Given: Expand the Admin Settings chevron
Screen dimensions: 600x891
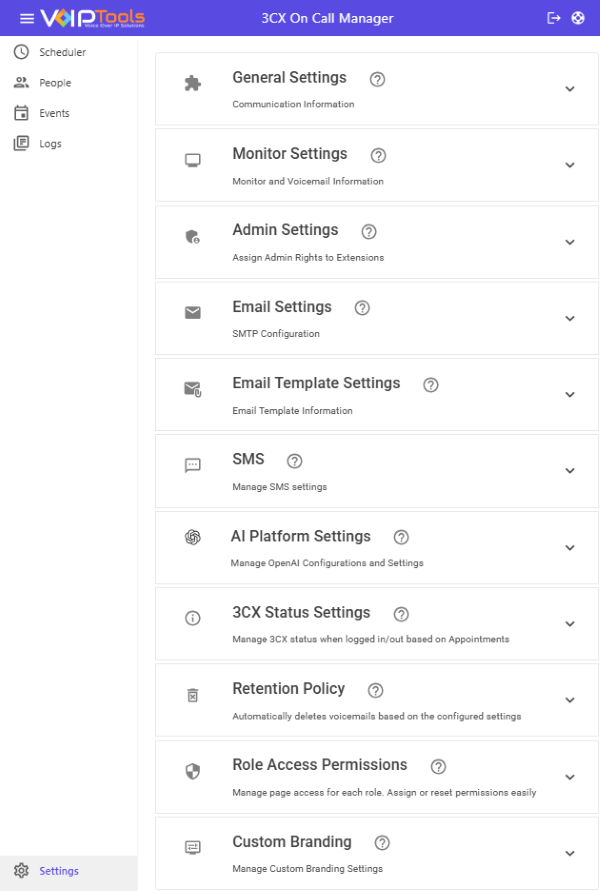Looking at the screenshot, I should [x=570, y=242].
